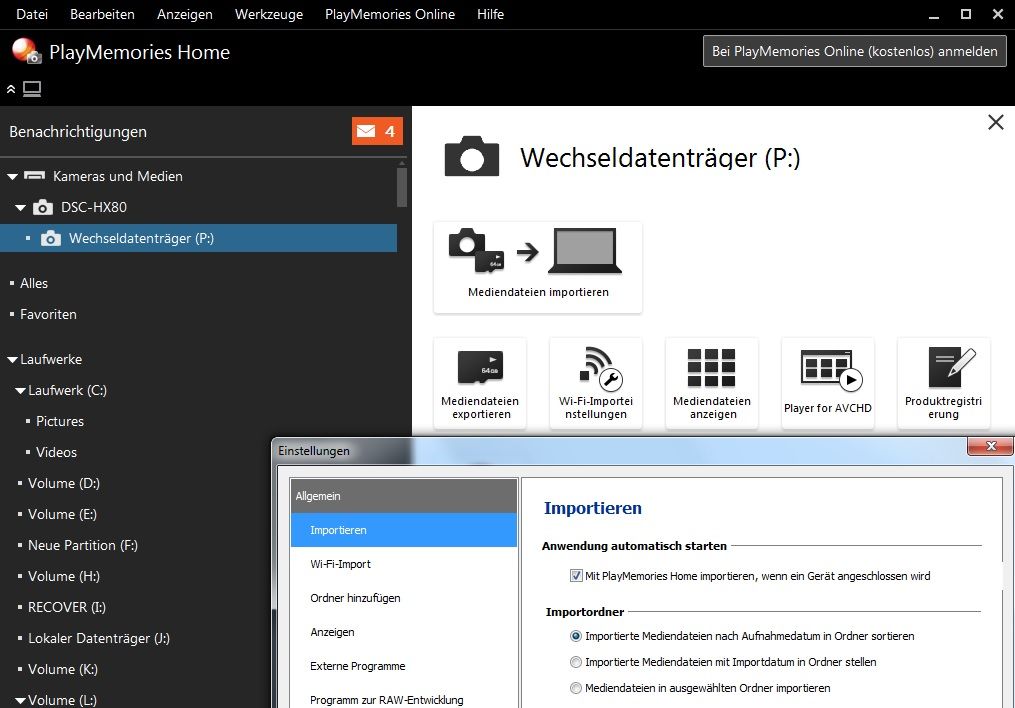Image resolution: width=1015 pixels, height=708 pixels.
Task: Select import into ausgewählten Ordner radio option
Action: pyautogui.click(x=576, y=688)
